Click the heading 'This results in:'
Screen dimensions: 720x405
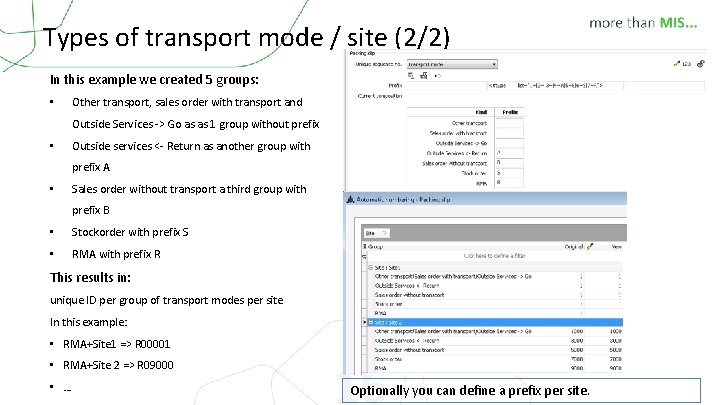(x=90, y=277)
